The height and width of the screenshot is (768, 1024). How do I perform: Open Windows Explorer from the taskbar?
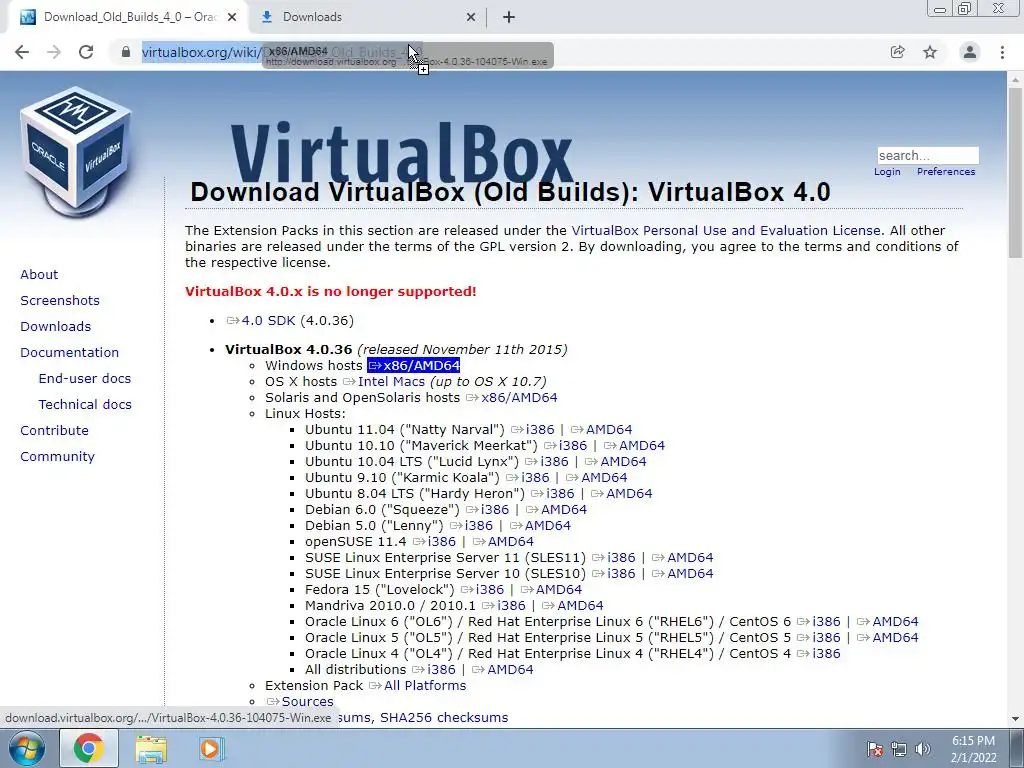[x=151, y=748]
